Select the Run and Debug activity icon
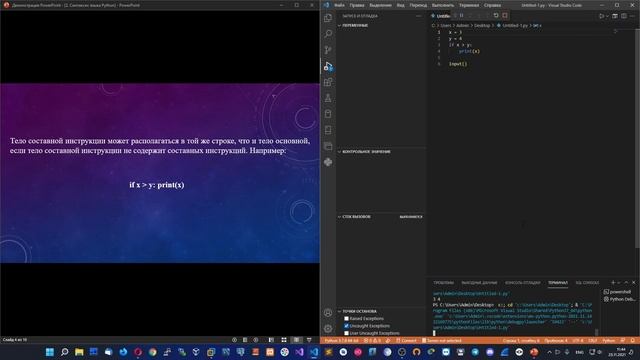 tap(328, 66)
